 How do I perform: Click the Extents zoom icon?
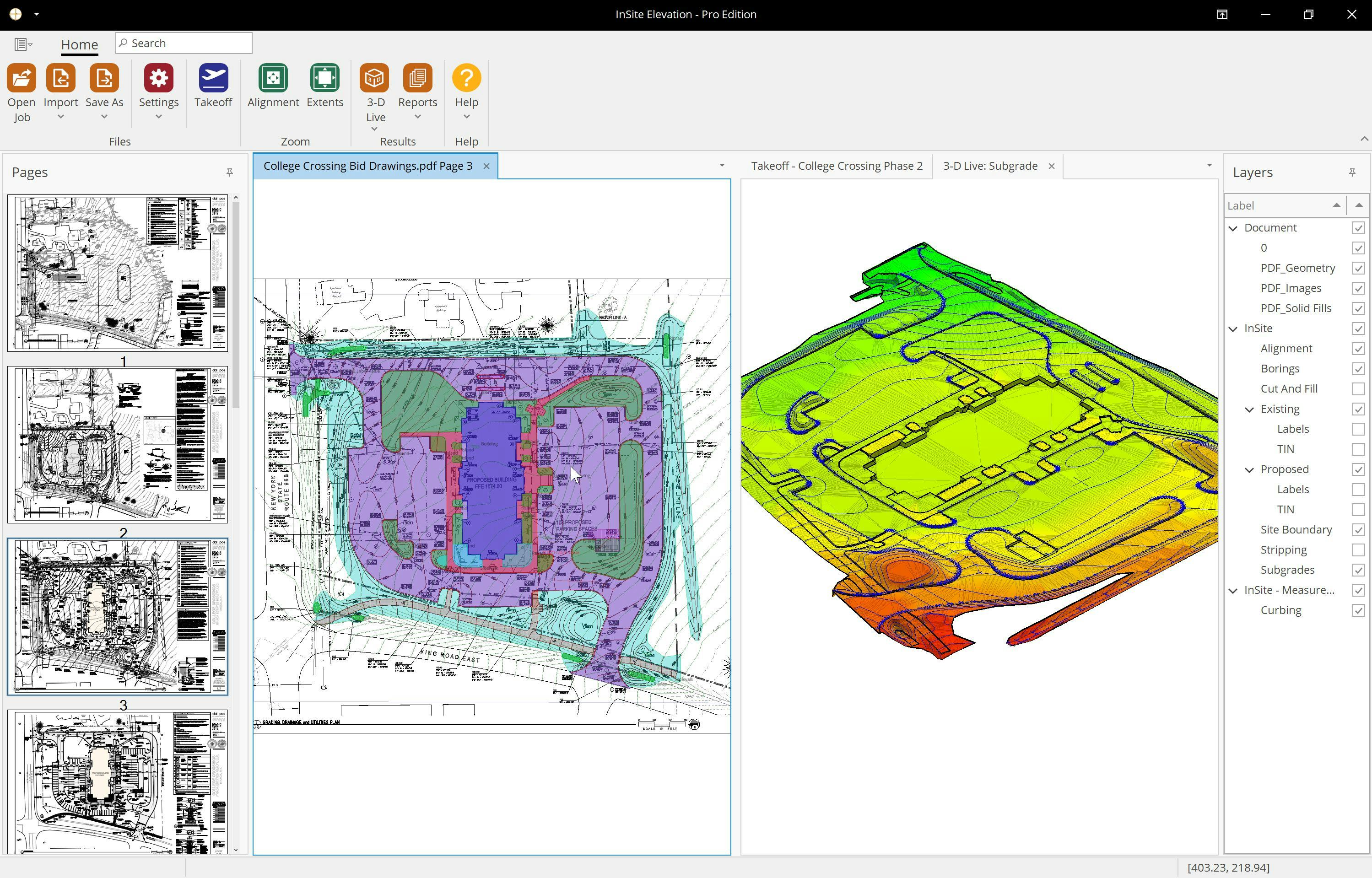324,86
